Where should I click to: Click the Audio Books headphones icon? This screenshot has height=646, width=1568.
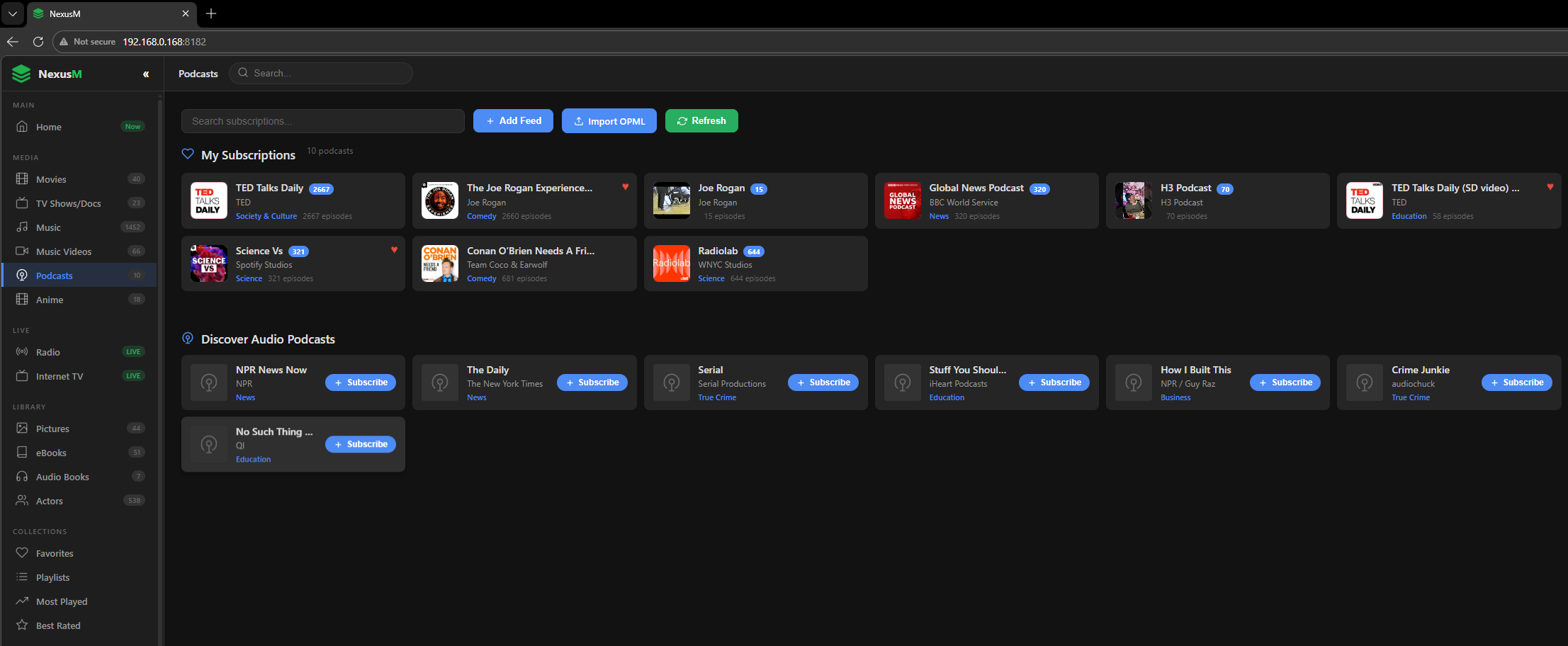(x=22, y=477)
